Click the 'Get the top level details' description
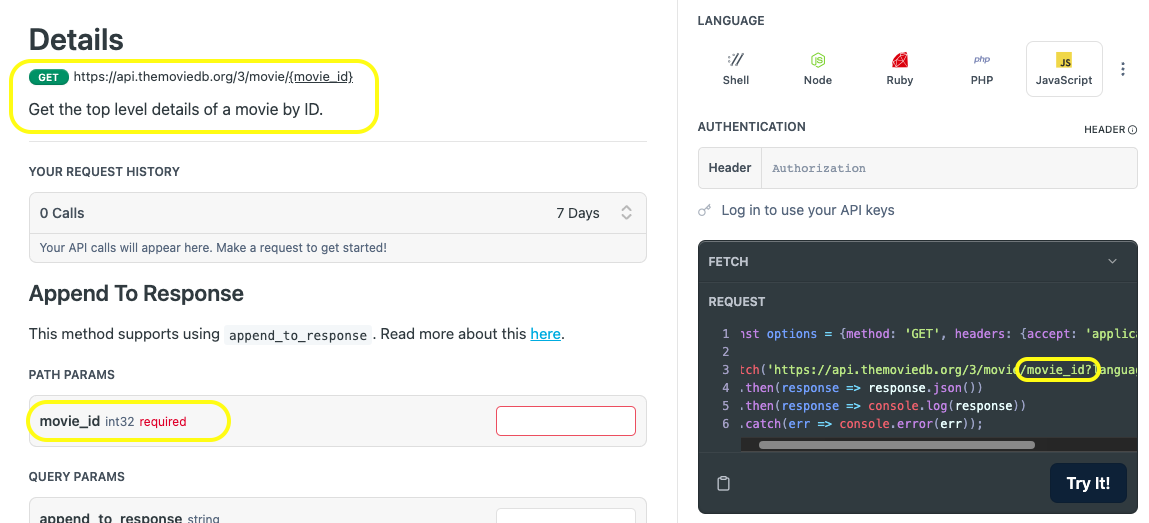Image resolution: width=1149 pixels, height=523 pixels. coord(176,110)
